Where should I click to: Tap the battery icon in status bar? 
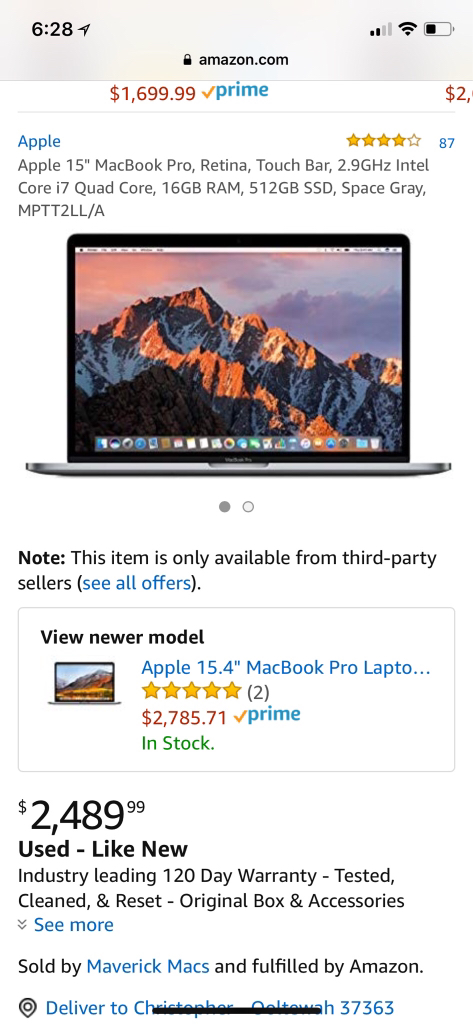coord(438,29)
